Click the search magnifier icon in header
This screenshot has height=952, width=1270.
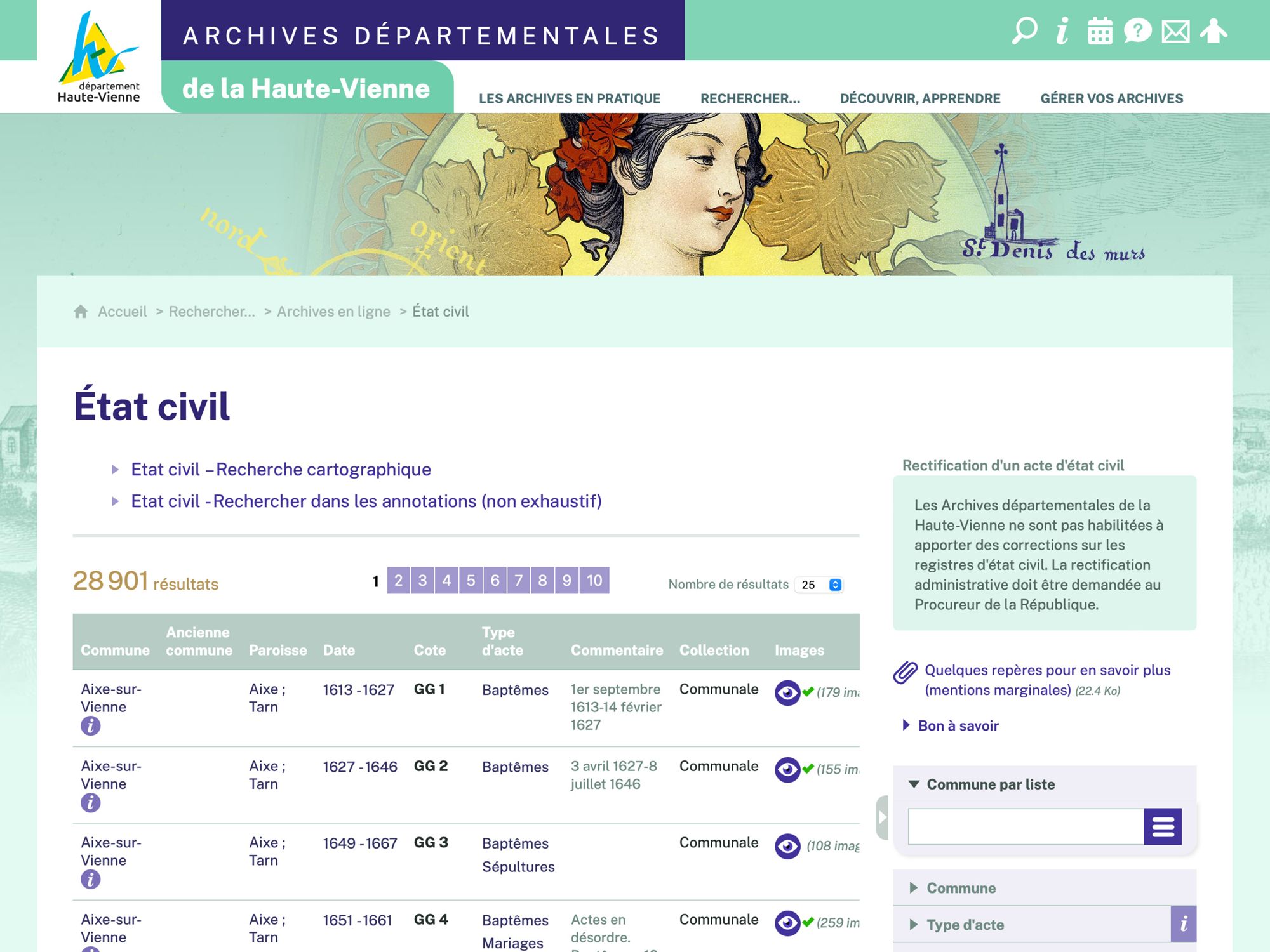click(1024, 30)
